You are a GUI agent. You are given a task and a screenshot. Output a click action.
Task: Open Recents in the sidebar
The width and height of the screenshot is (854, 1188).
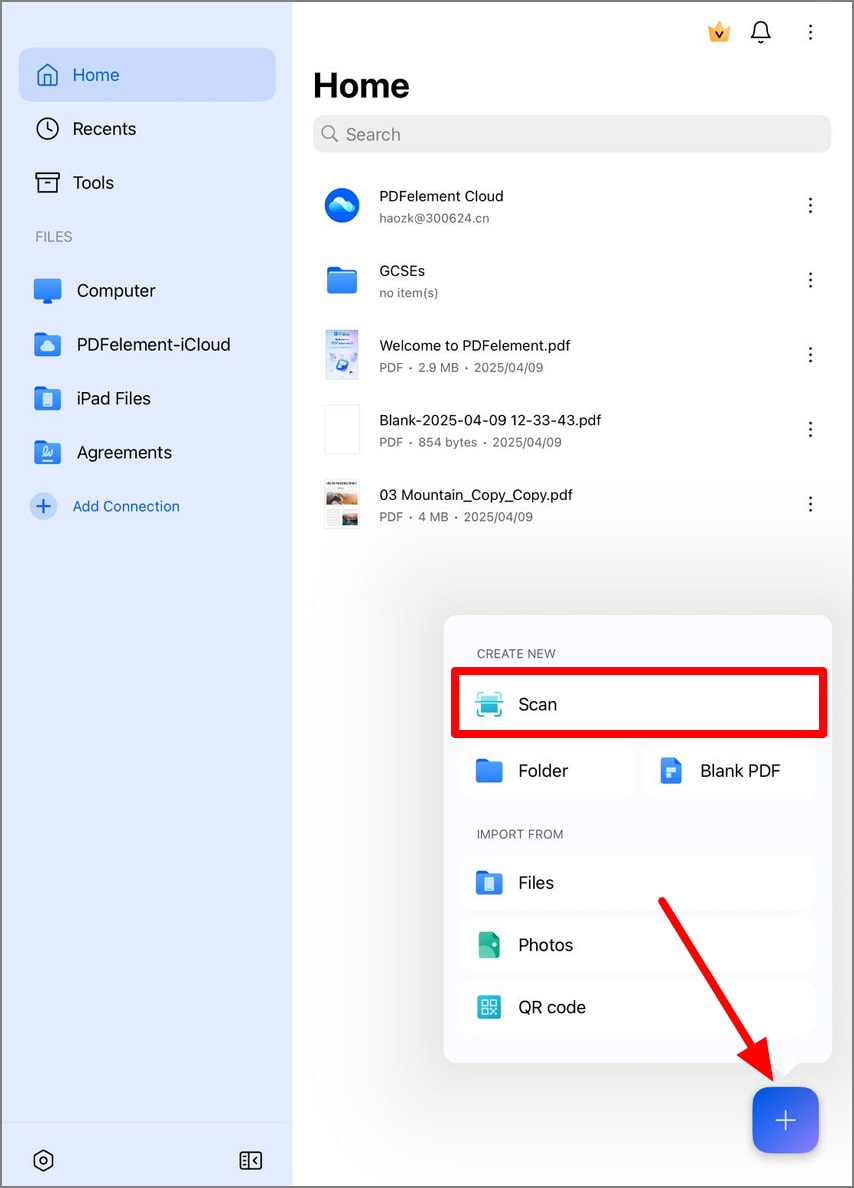[x=147, y=129]
